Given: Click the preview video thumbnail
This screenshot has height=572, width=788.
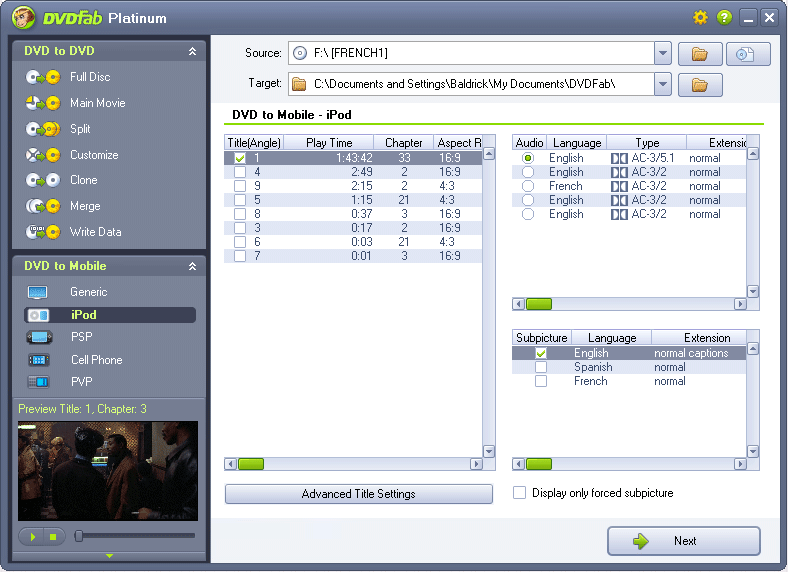Looking at the screenshot, I should 108,471.
